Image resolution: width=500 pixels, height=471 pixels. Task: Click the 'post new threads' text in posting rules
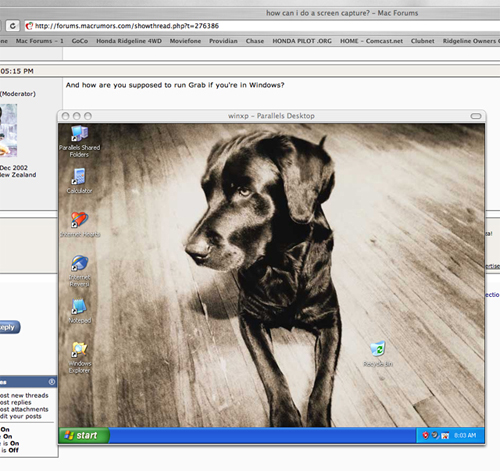pos(24,395)
